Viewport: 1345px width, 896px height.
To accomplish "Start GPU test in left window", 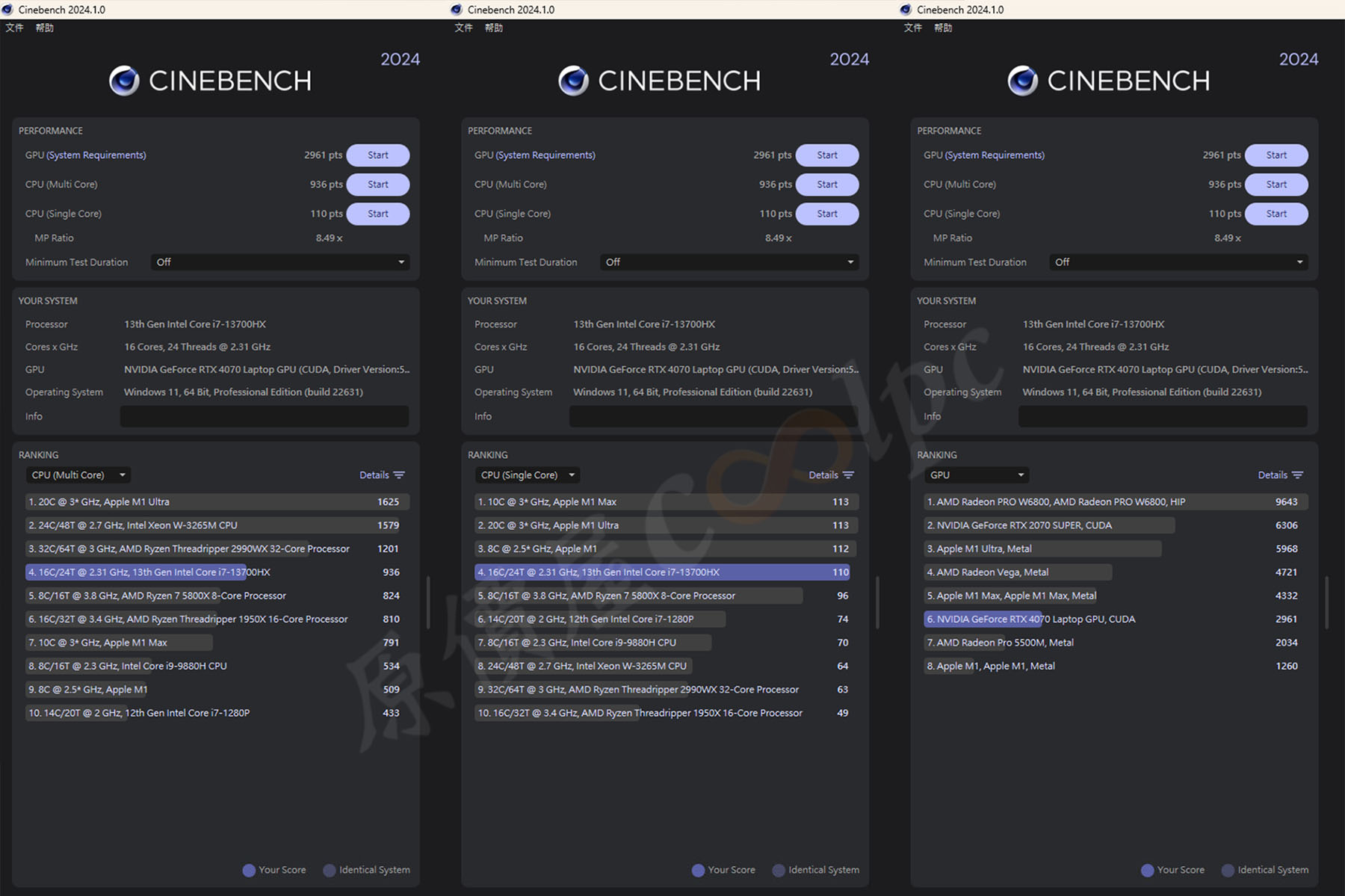I will [x=378, y=155].
